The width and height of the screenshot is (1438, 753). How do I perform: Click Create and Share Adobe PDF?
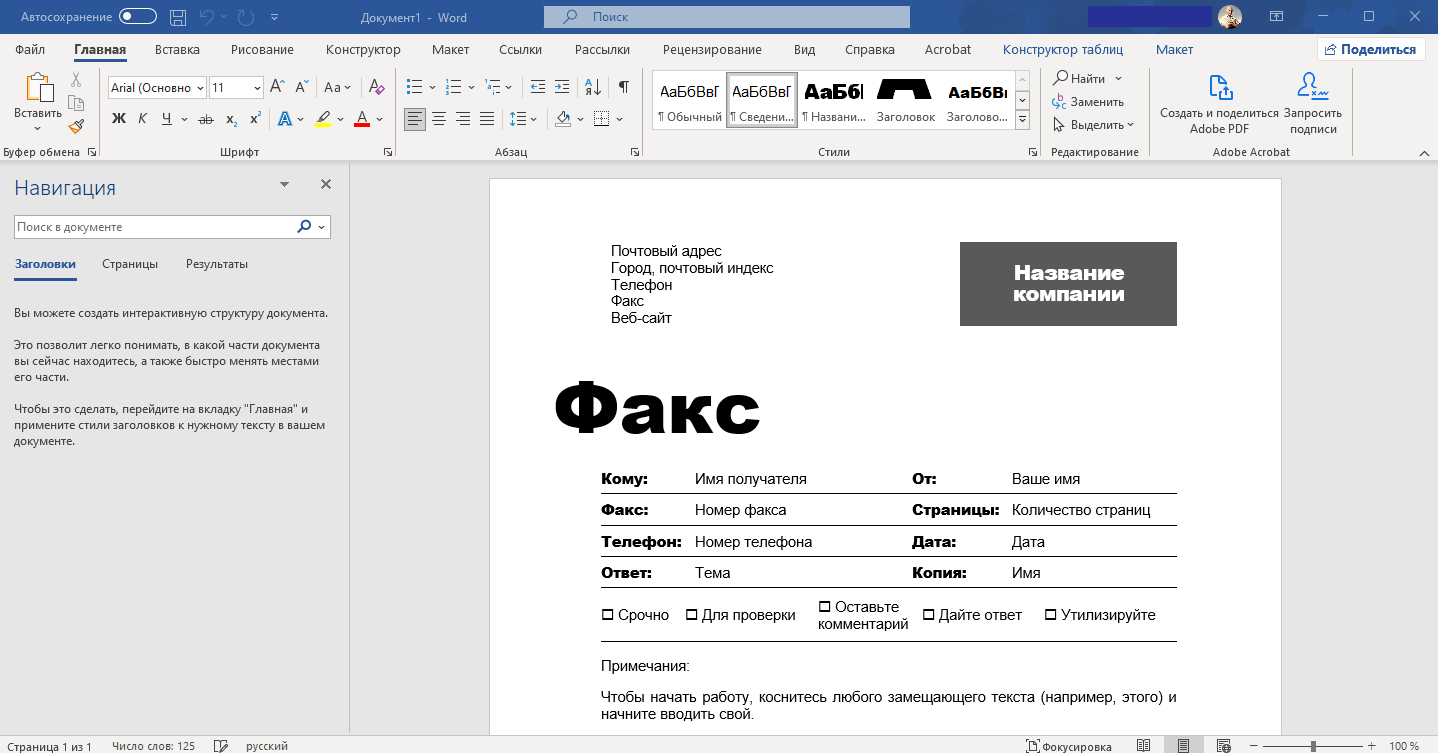(x=1219, y=105)
